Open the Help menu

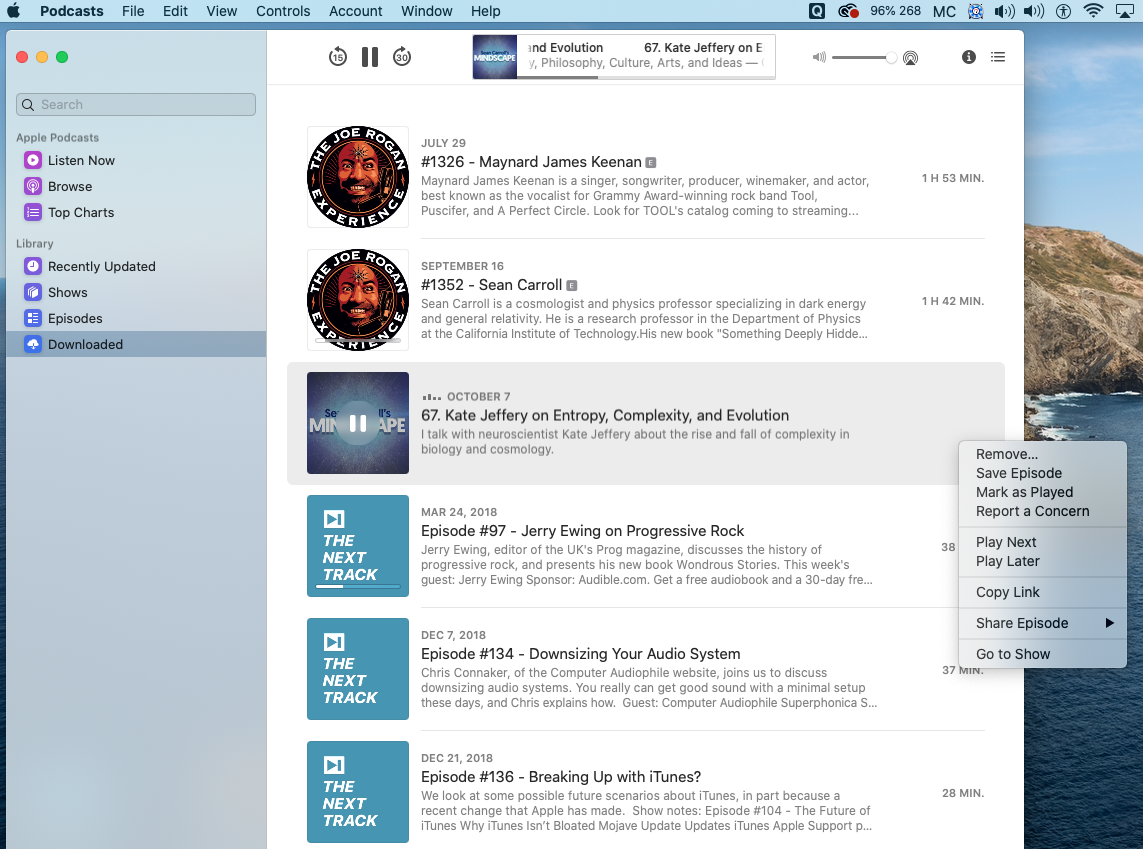[485, 11]
